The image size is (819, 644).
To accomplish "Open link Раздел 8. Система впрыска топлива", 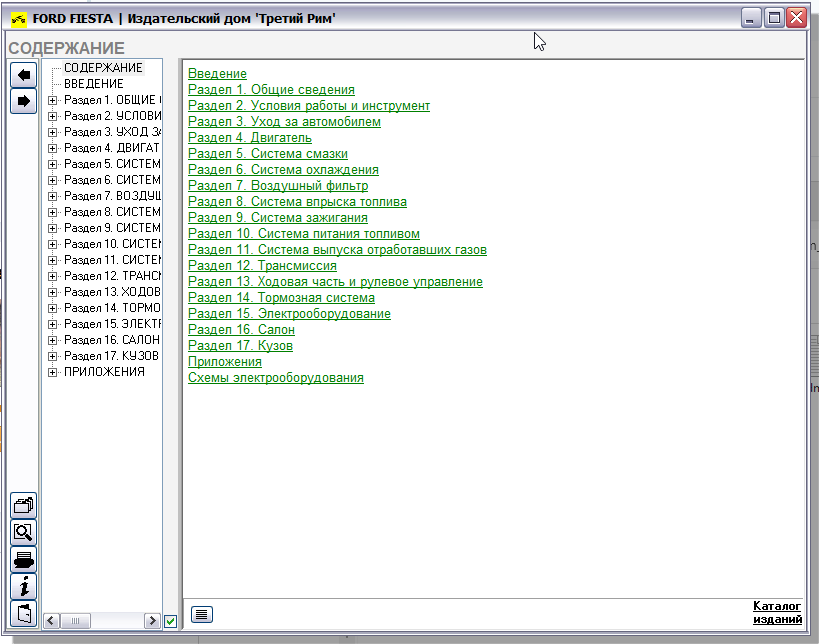I will (297, 202).
